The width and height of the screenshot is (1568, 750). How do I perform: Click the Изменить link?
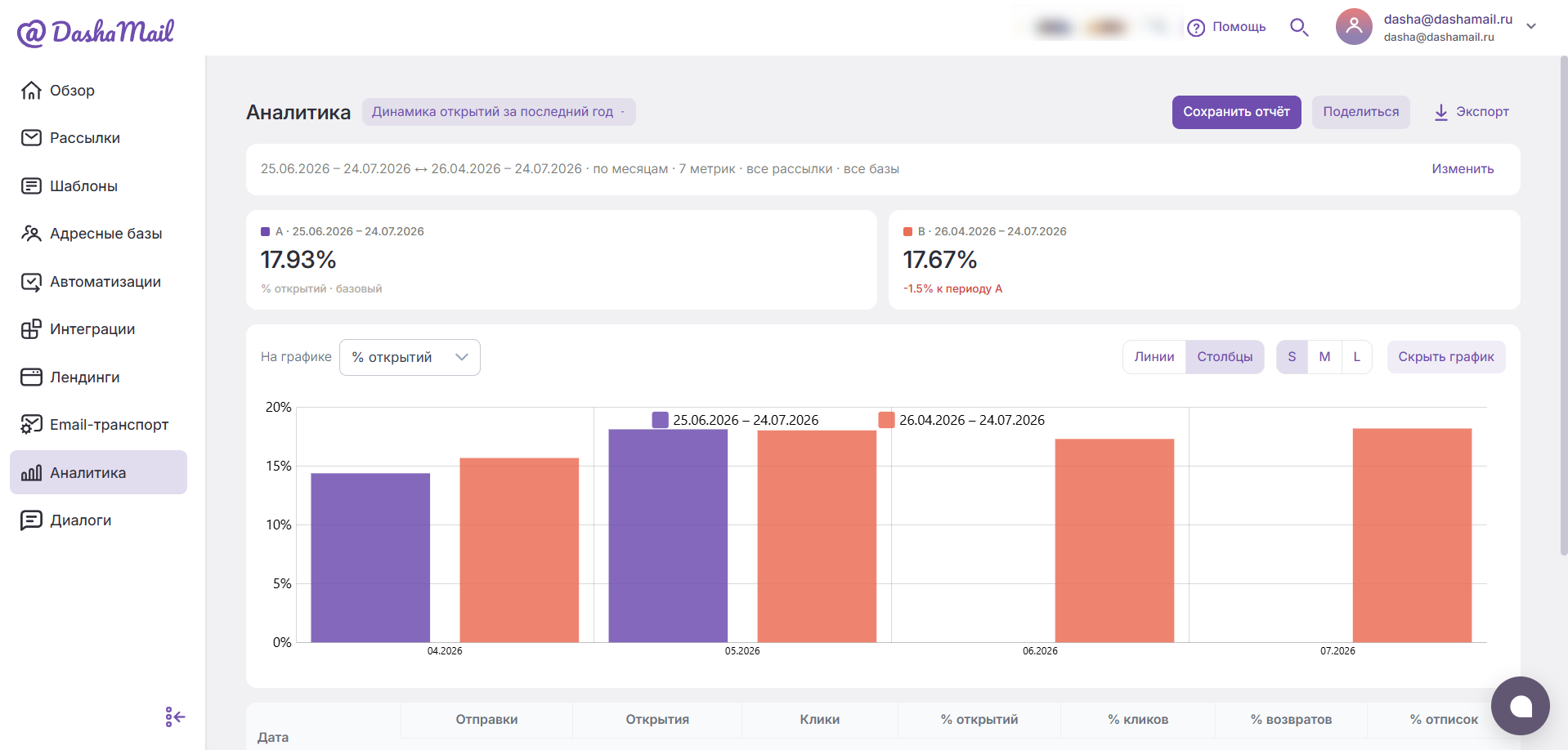pyautogui.click(x=1463, y=169)
